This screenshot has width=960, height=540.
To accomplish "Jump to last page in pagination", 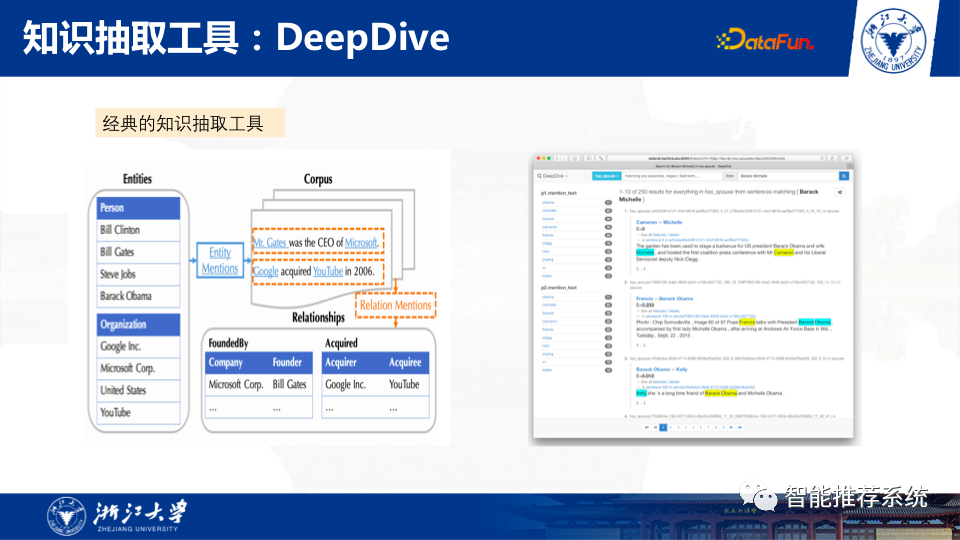I will click(x=740, y=427).
